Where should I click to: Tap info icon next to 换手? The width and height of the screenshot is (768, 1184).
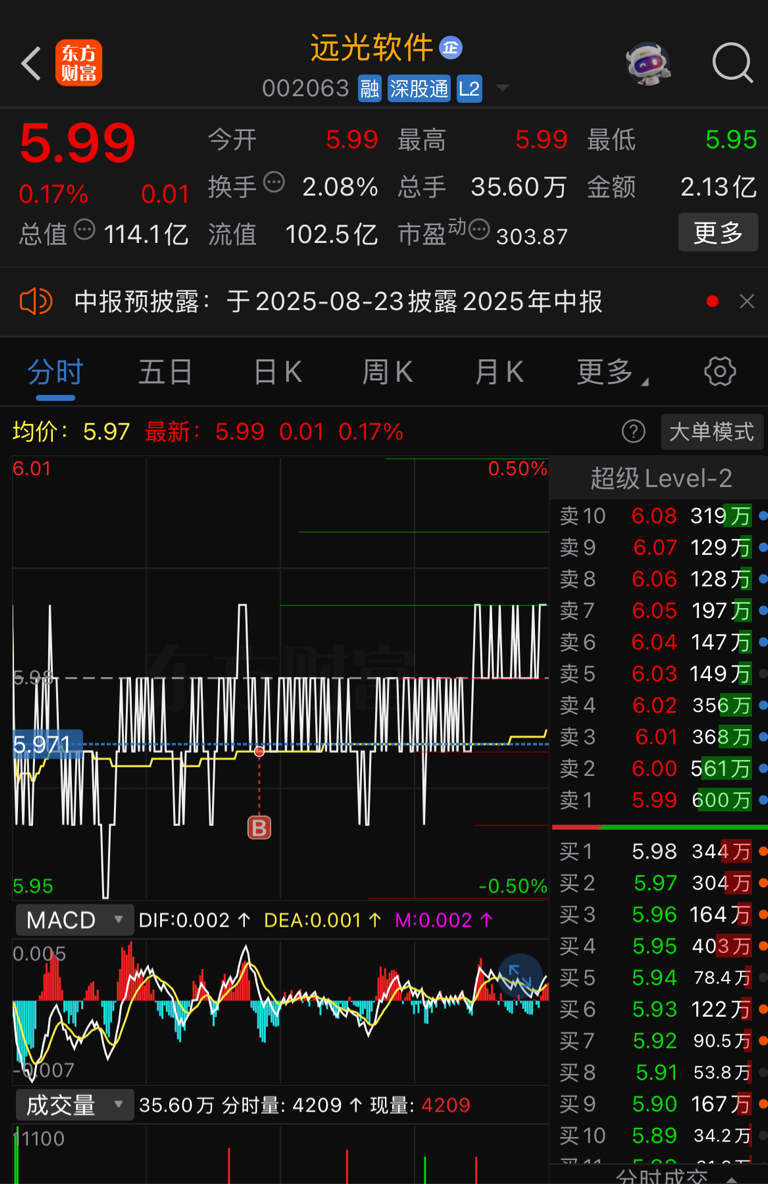click(273, 182)
